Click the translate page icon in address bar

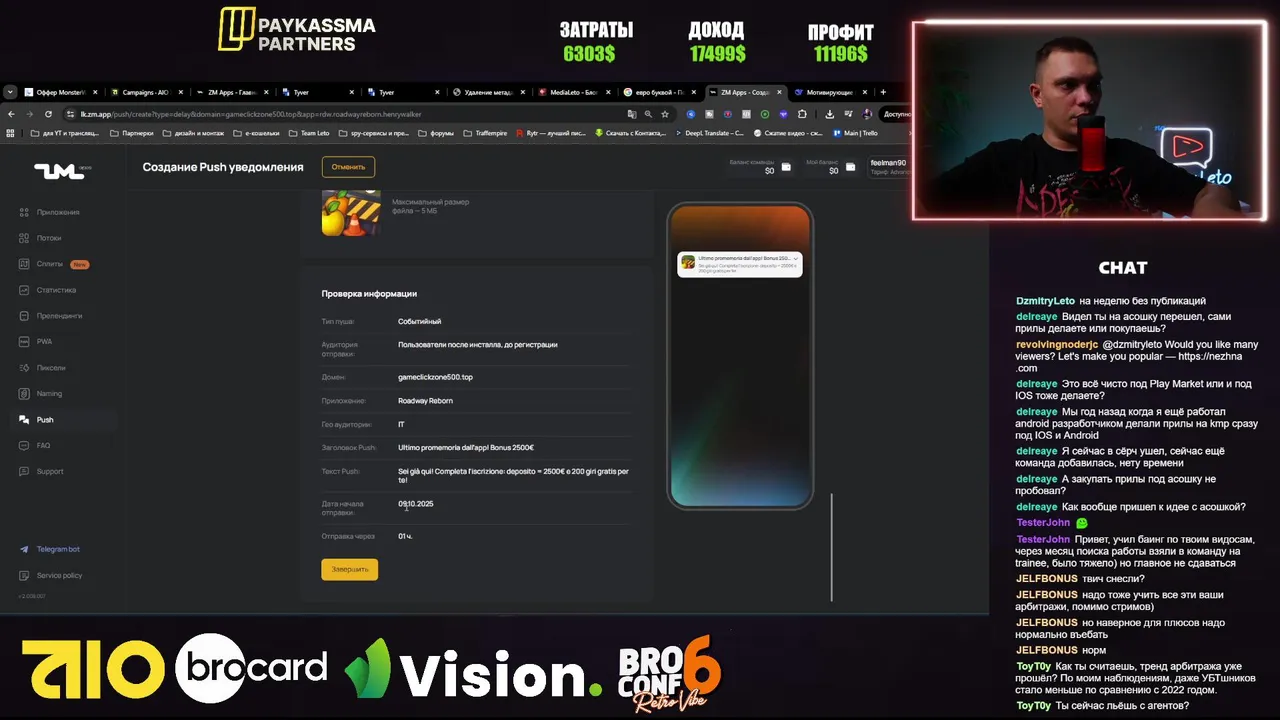[633, 114]
